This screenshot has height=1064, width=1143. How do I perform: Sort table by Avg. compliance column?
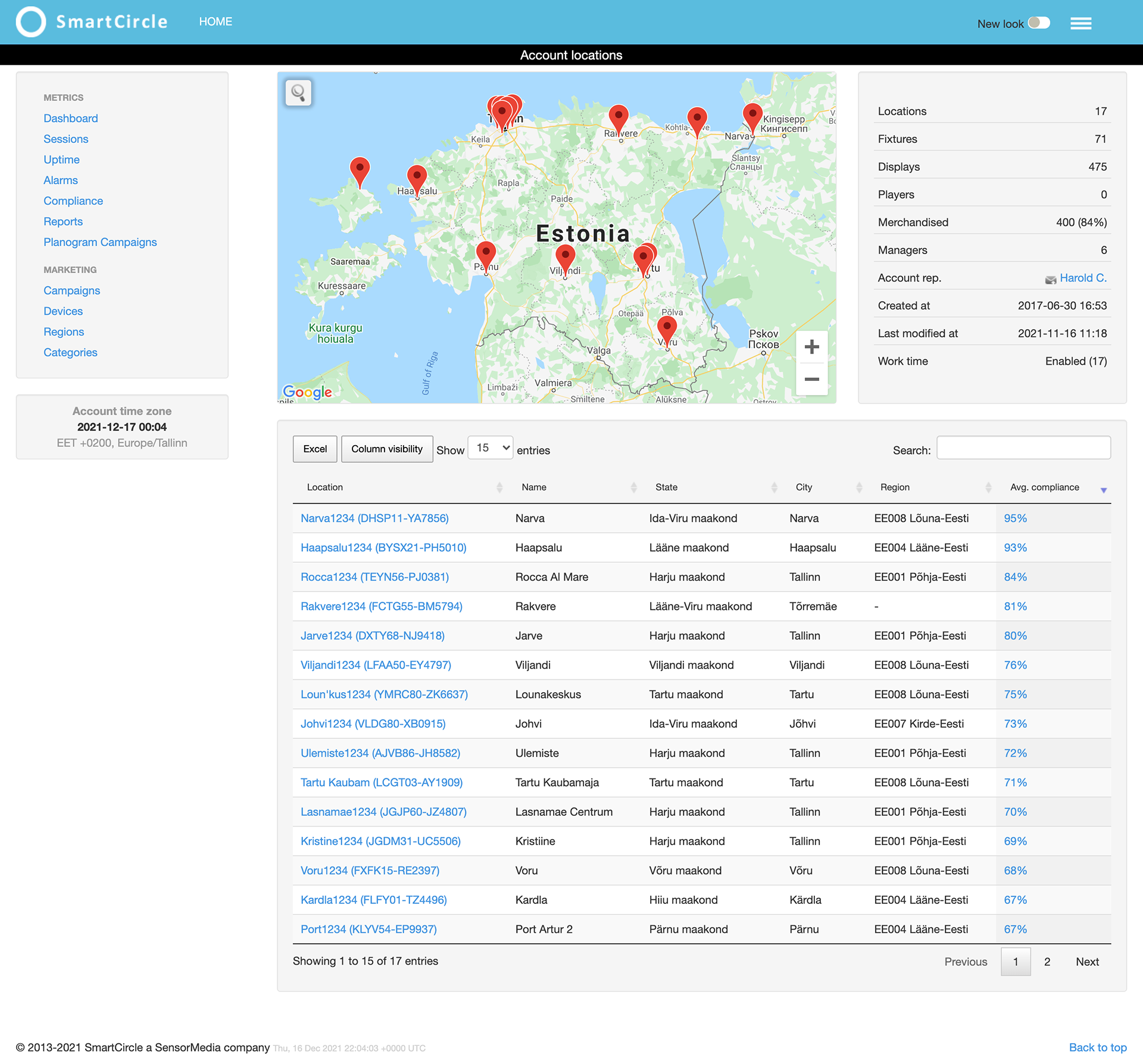(x=1053, y=487)
